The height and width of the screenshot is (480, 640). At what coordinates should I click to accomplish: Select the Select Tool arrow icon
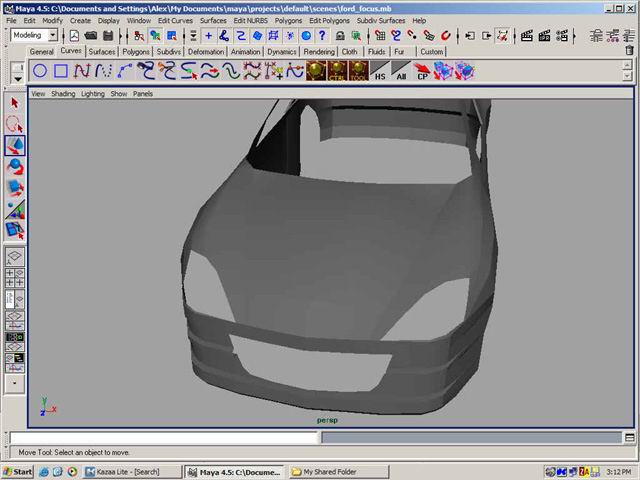pyautogui.click(x=15, y=103)
